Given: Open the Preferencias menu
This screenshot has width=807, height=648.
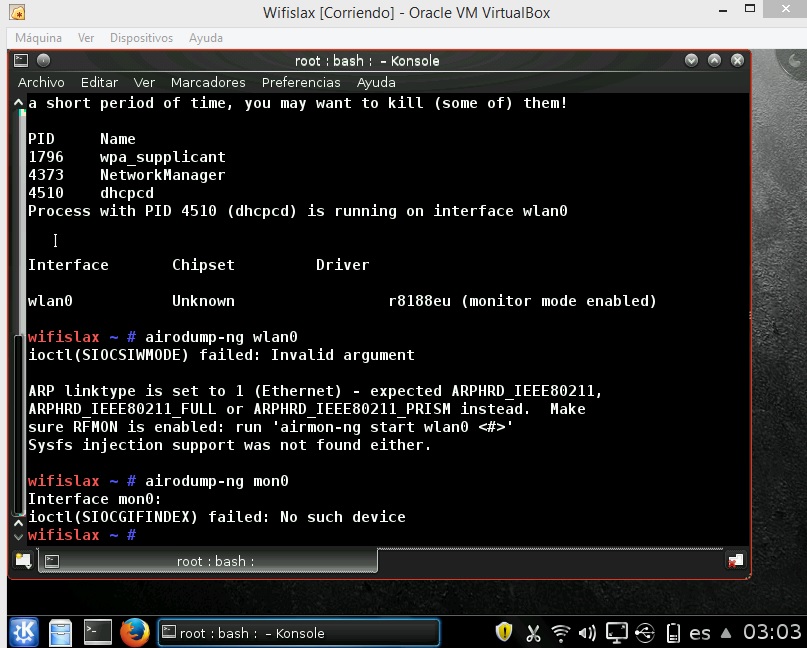Looking at the screenshot, I should point(301,82).
